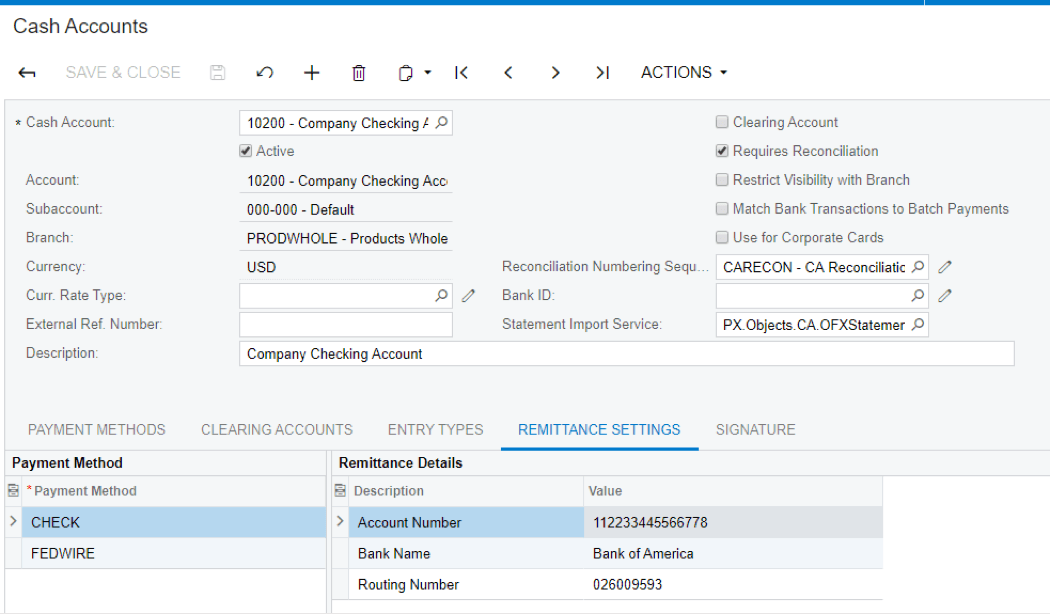
Task: Enable Match Bank Transactions to Batch Payments
Action: pos(722,208)
